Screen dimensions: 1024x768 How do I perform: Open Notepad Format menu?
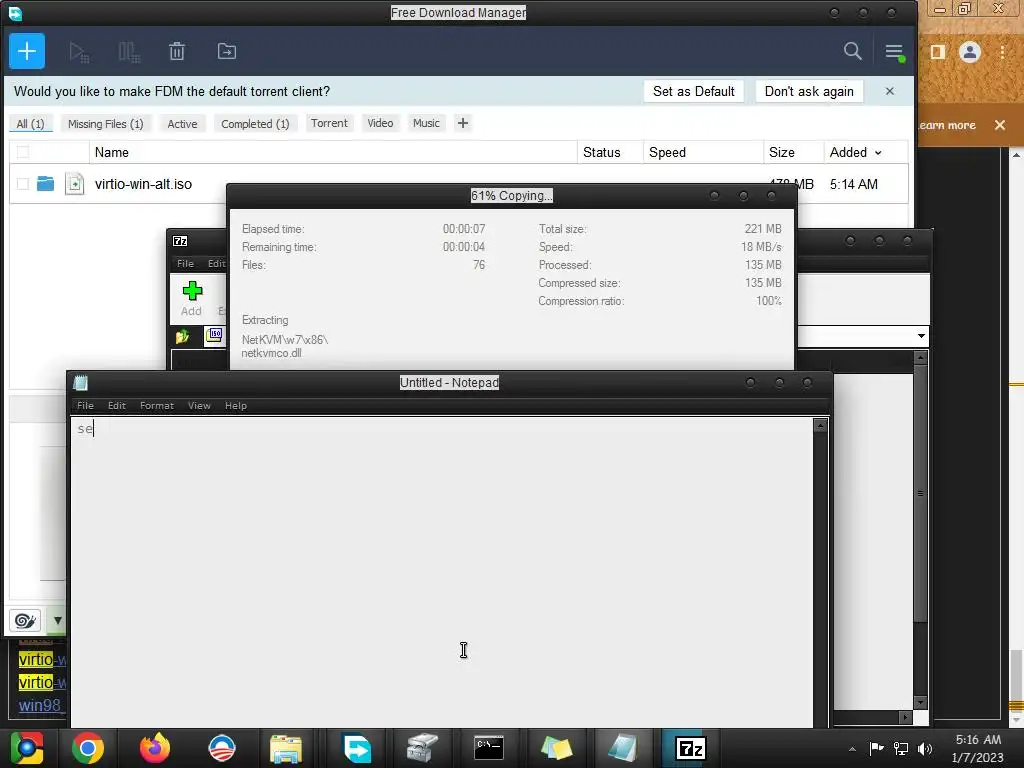pos(157,406)
